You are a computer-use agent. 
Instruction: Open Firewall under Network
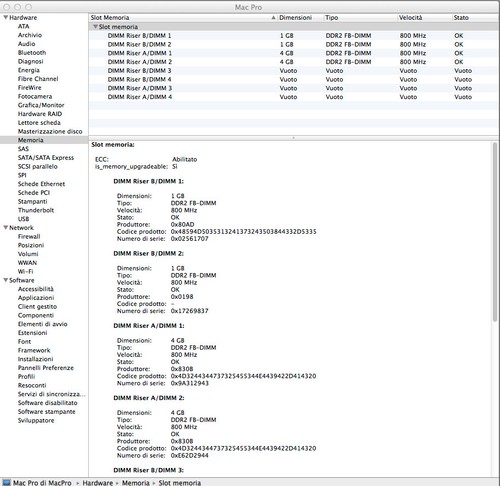(29, 236)
